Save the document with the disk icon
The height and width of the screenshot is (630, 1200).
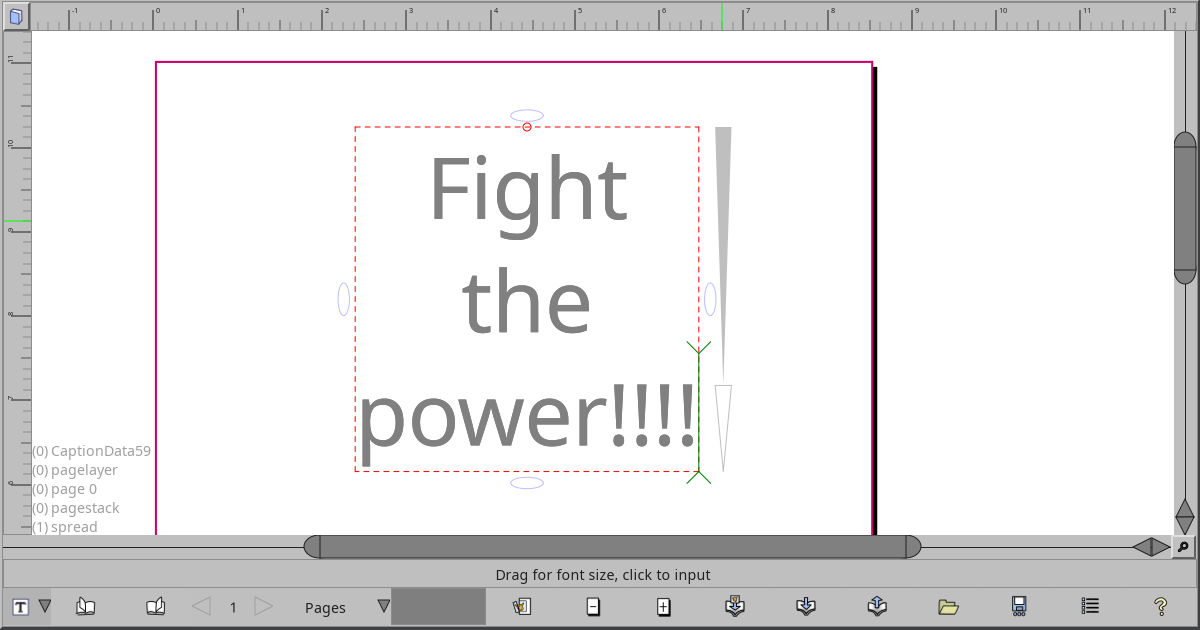pyautogui.click(x=1019, y=606)
